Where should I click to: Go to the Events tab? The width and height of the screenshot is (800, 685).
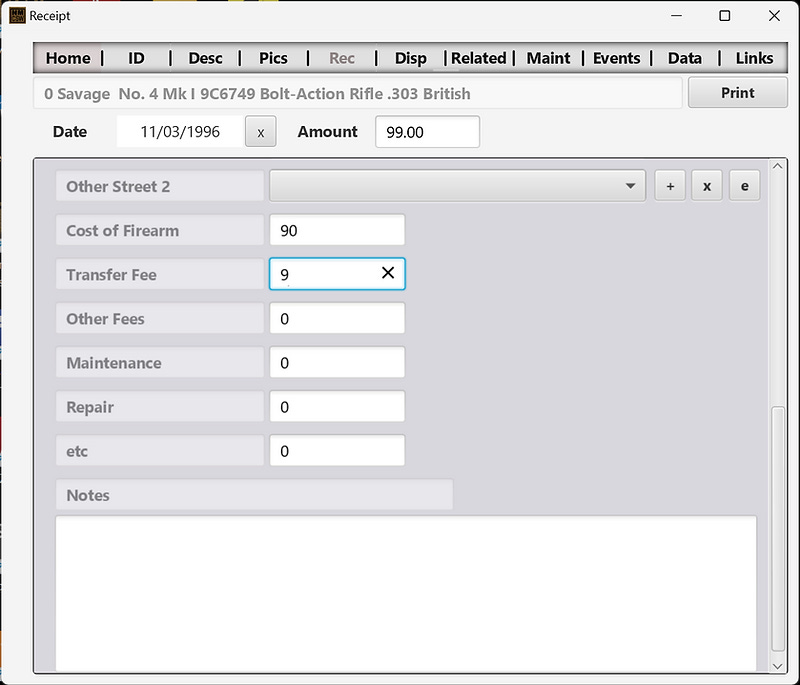pyautogui.click(x=616, y=58)
